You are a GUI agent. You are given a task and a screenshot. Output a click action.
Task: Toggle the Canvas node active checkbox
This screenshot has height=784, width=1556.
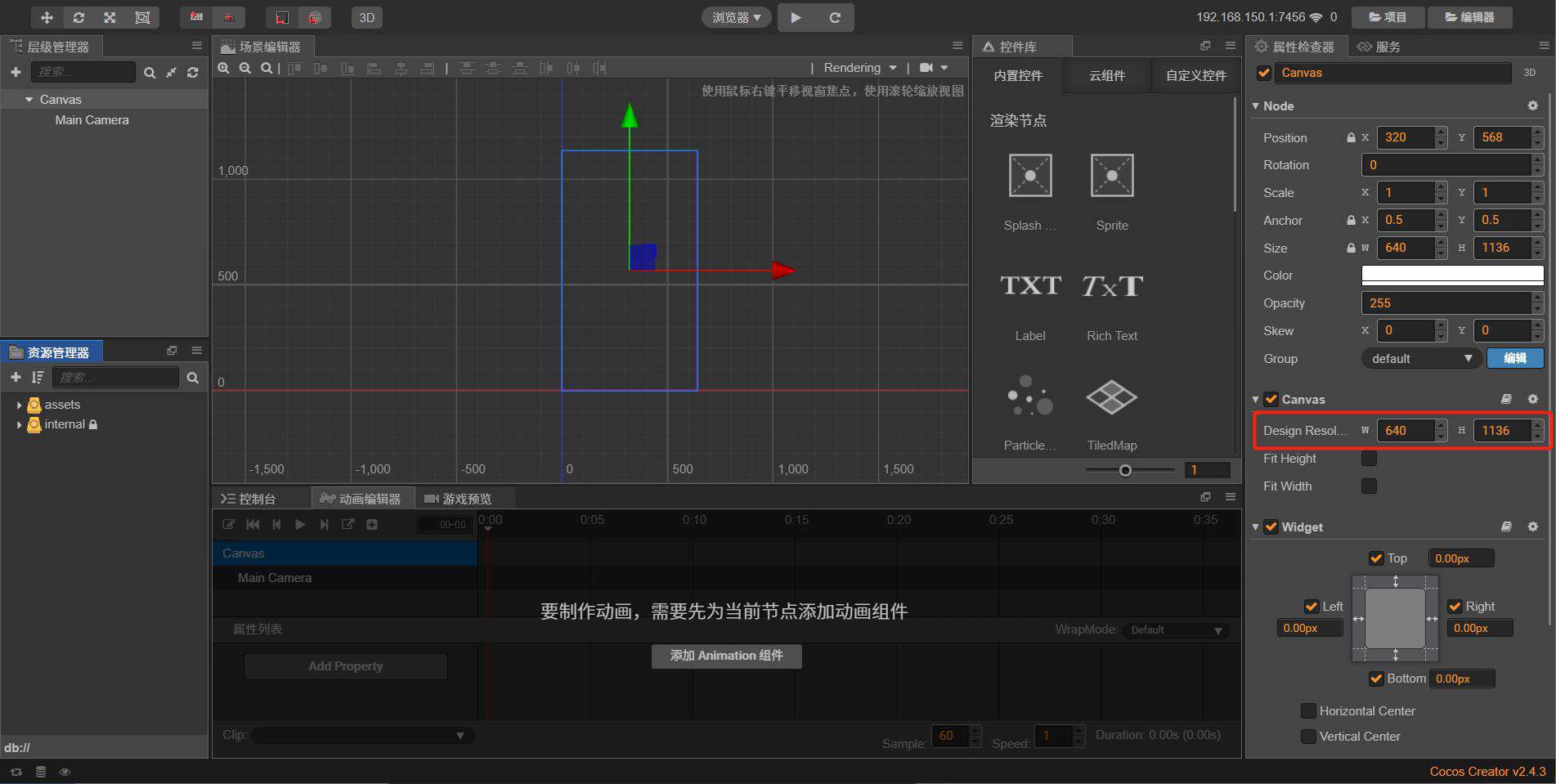(x=1264, y=73)
